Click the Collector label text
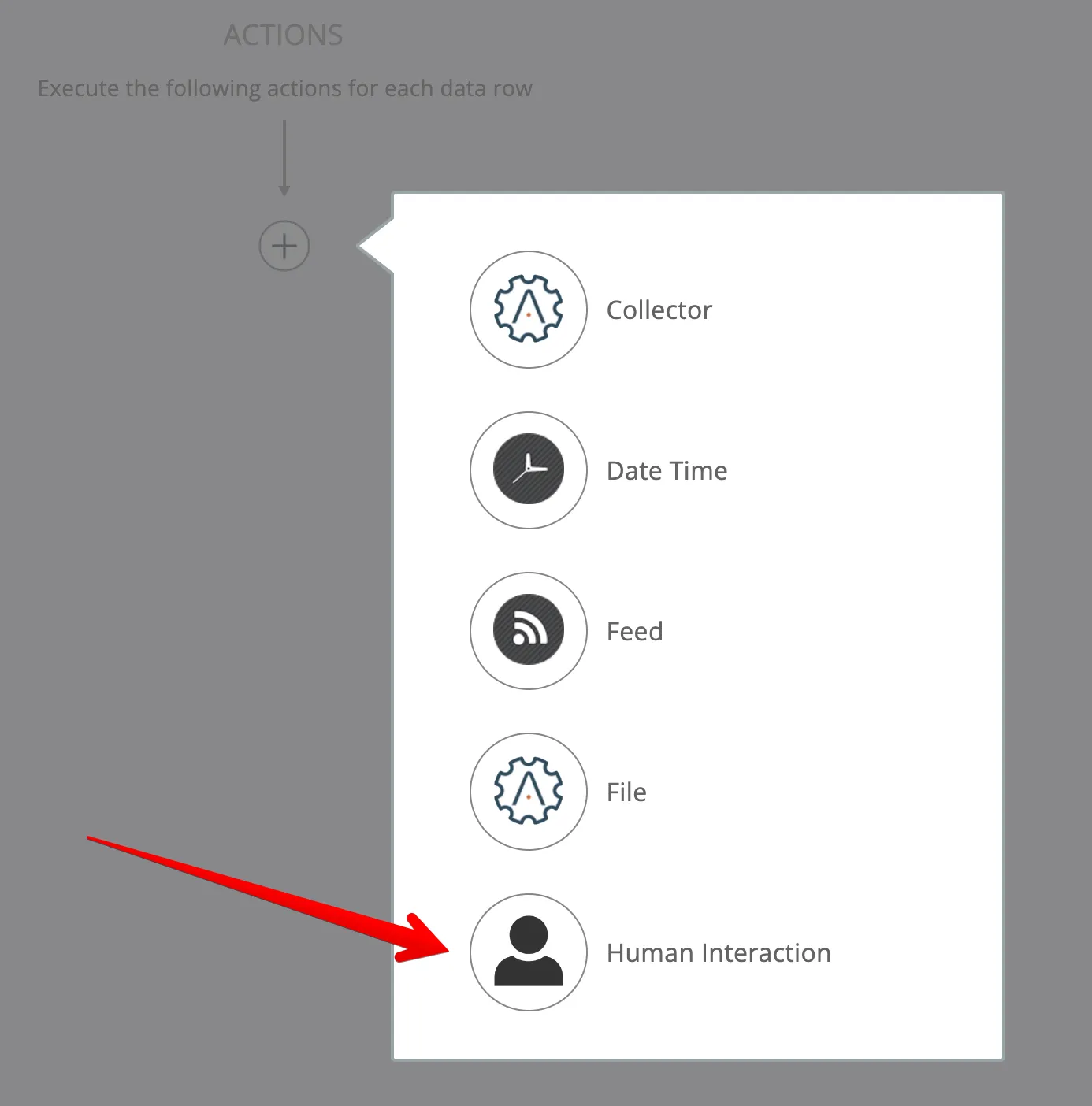Screen dimensions: 1092x1106 pyautogui.click(x=659, y=310)
